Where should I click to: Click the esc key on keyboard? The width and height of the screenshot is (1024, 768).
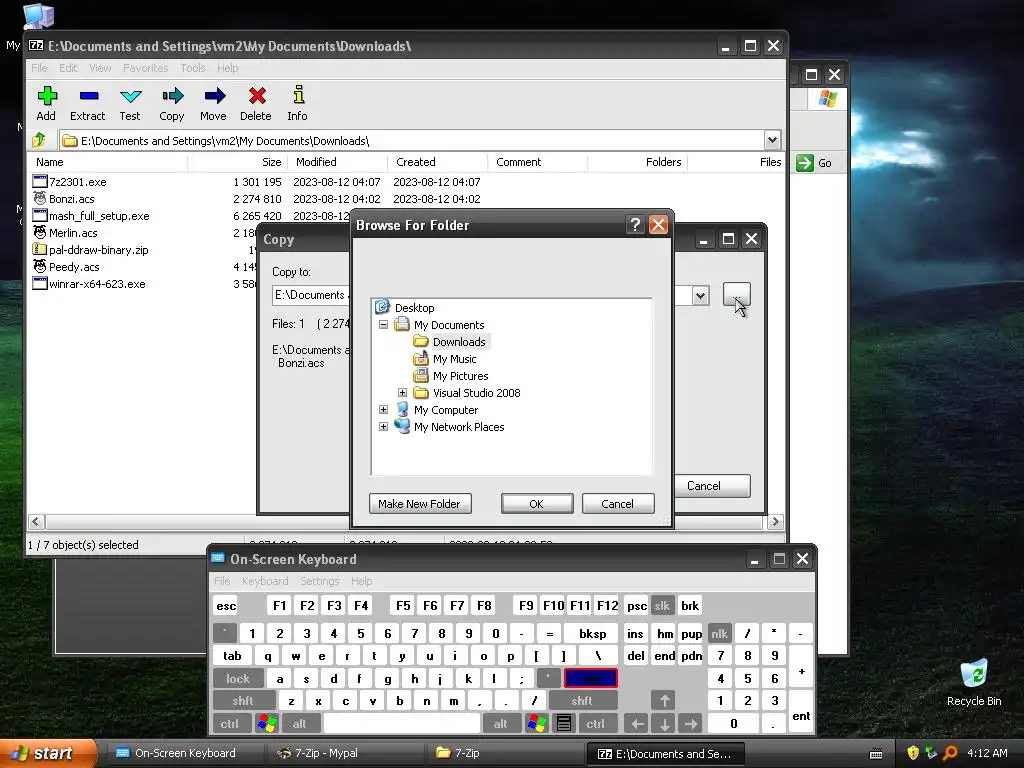click(x=226, y=605)
